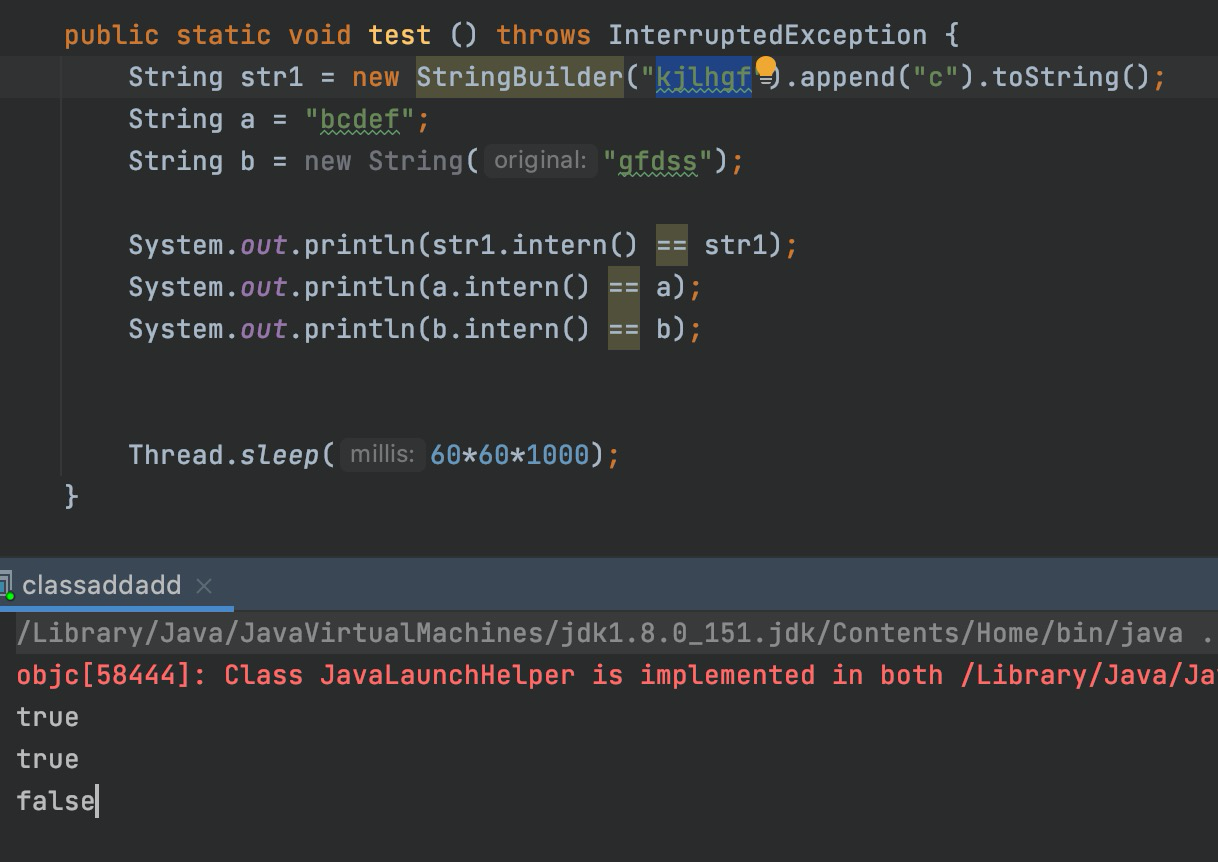Click the 'throws' keyword

point(544,35)
